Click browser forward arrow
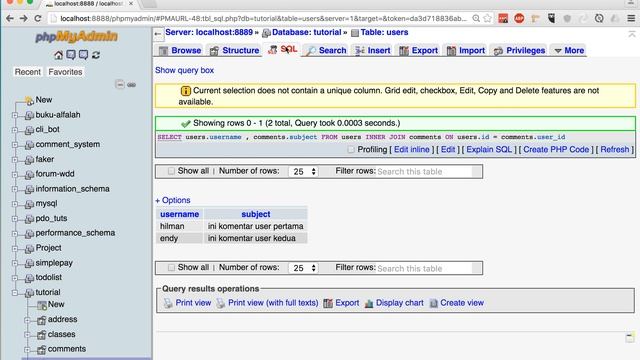Image resolution: width=640 pixels, height=360 pixels. 24,18
